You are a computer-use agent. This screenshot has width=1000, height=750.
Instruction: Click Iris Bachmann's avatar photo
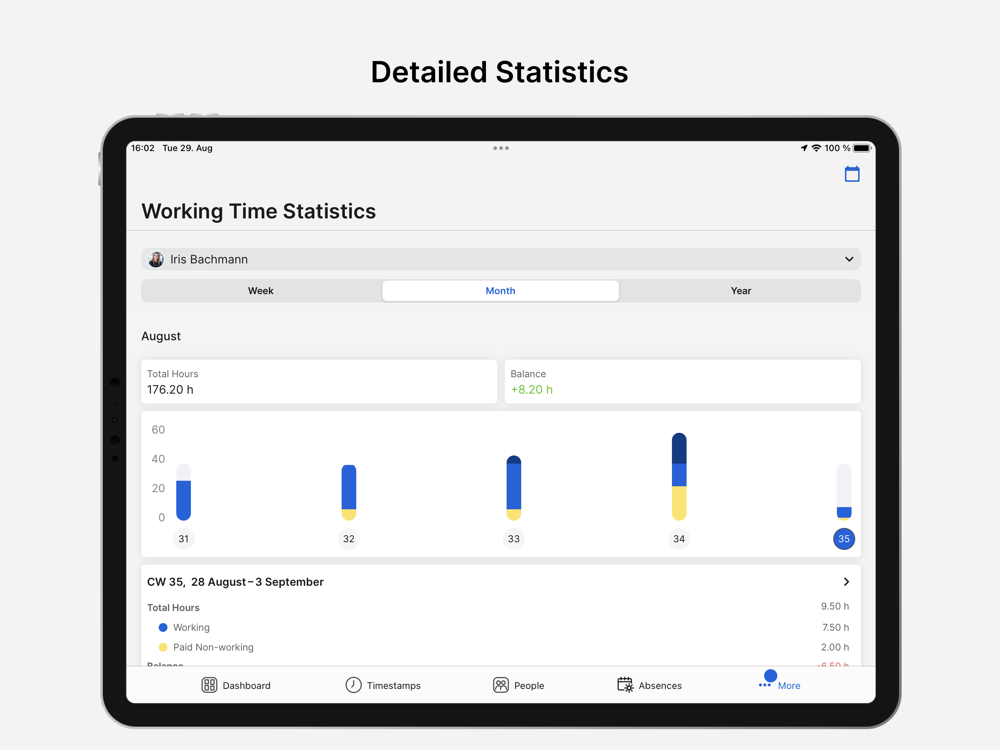click(x=156, y=259)
